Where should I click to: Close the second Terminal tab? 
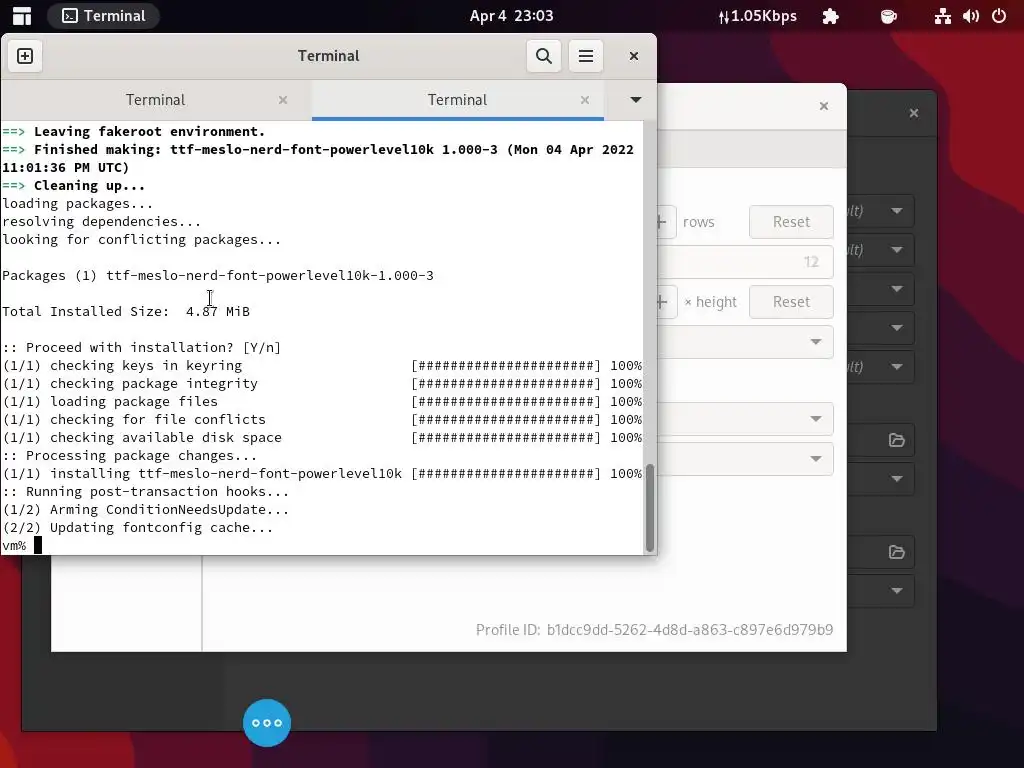tap(584, 100)
